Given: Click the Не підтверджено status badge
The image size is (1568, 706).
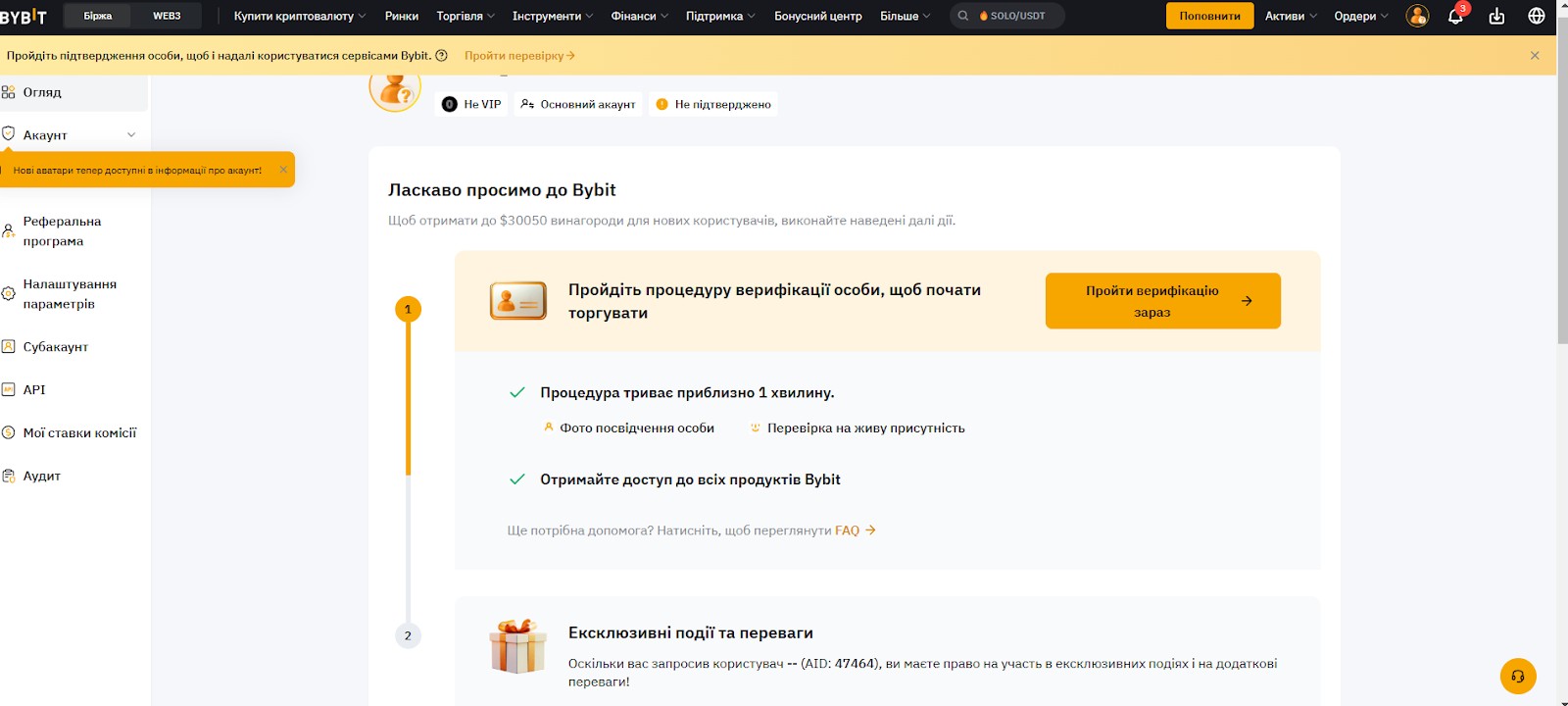Looking at the screenshot, I should click(713, 104).
